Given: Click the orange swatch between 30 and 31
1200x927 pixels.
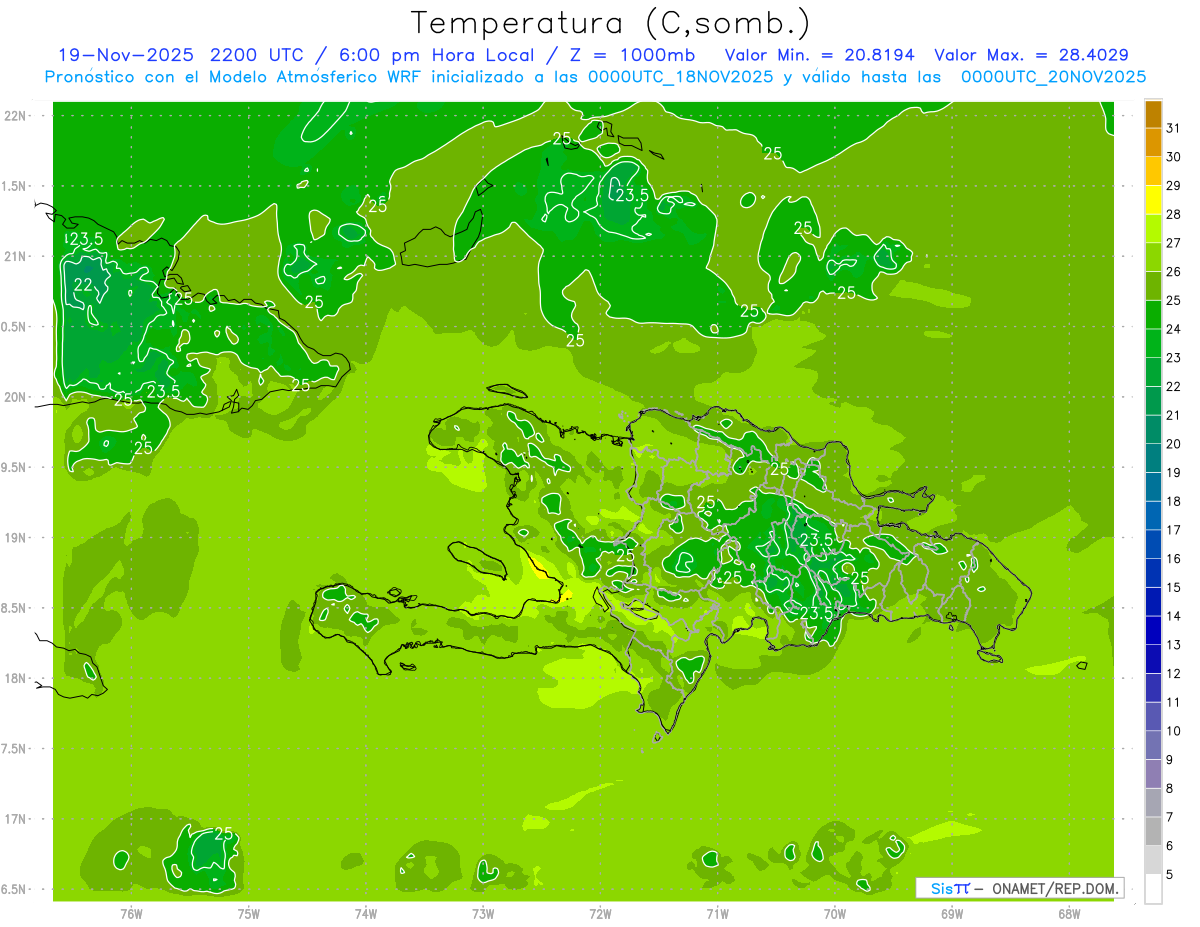Looking at the screenshot, I should click(x=1154, y=143).
